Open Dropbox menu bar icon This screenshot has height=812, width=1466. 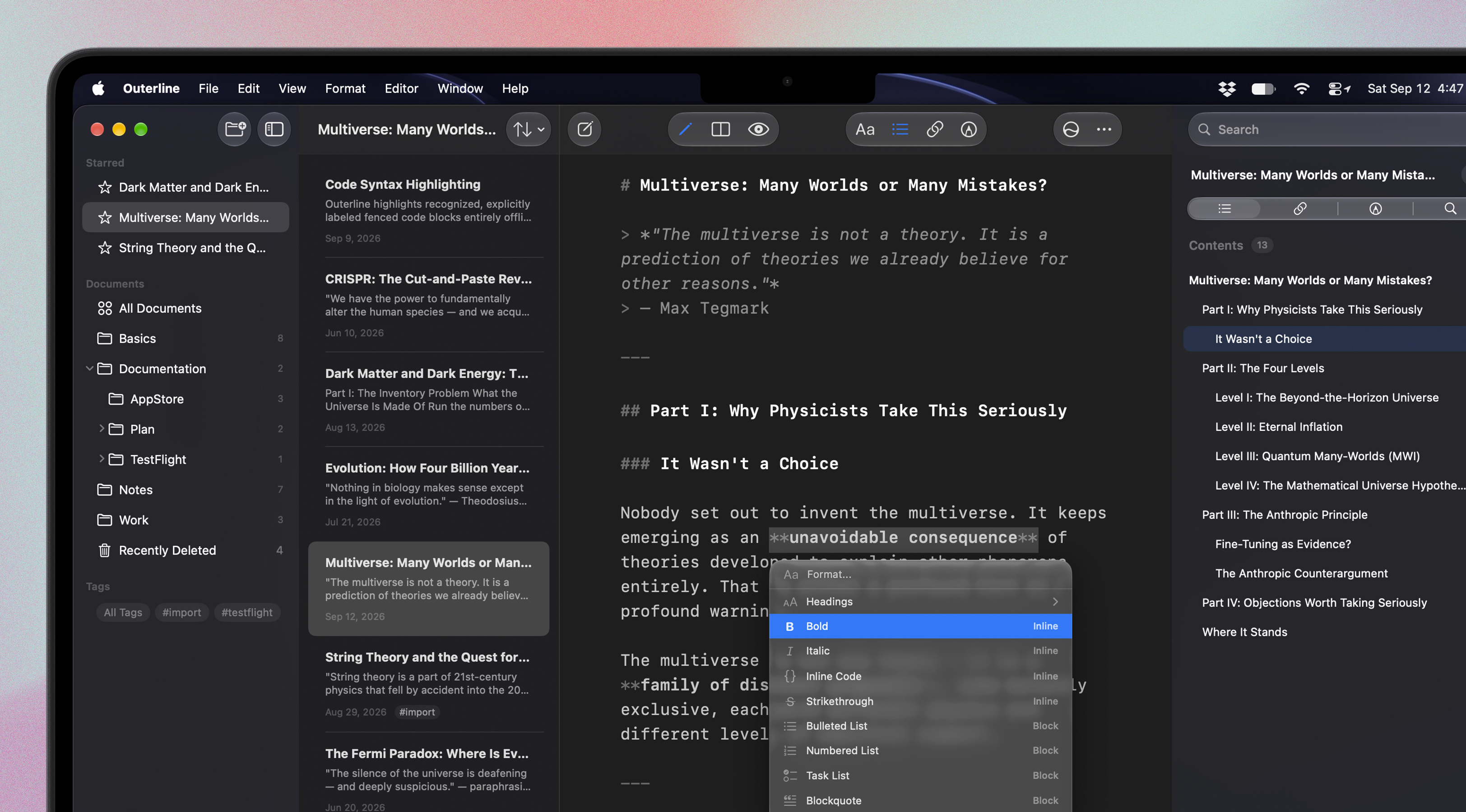(1226, 89)
